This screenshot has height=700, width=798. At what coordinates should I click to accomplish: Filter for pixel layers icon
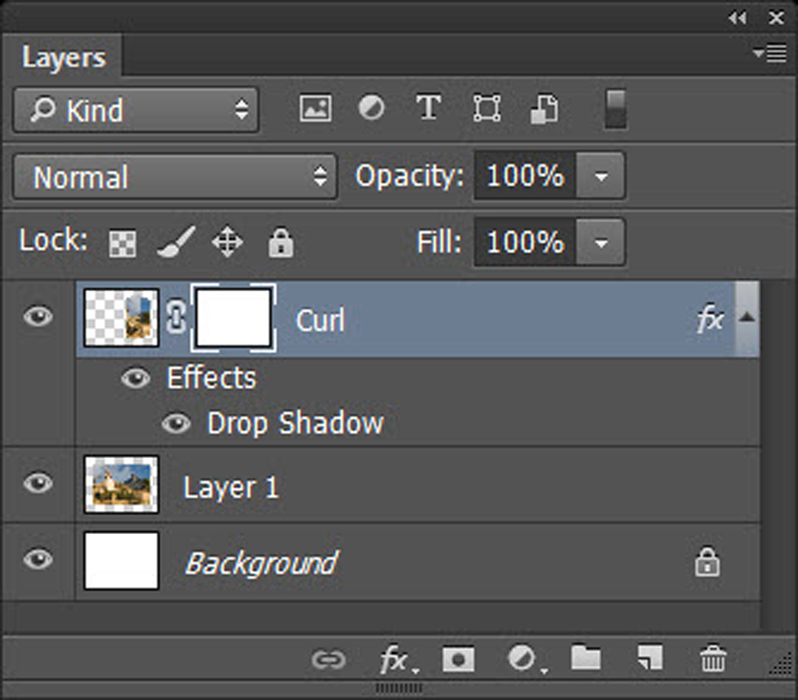coord(316,108)
